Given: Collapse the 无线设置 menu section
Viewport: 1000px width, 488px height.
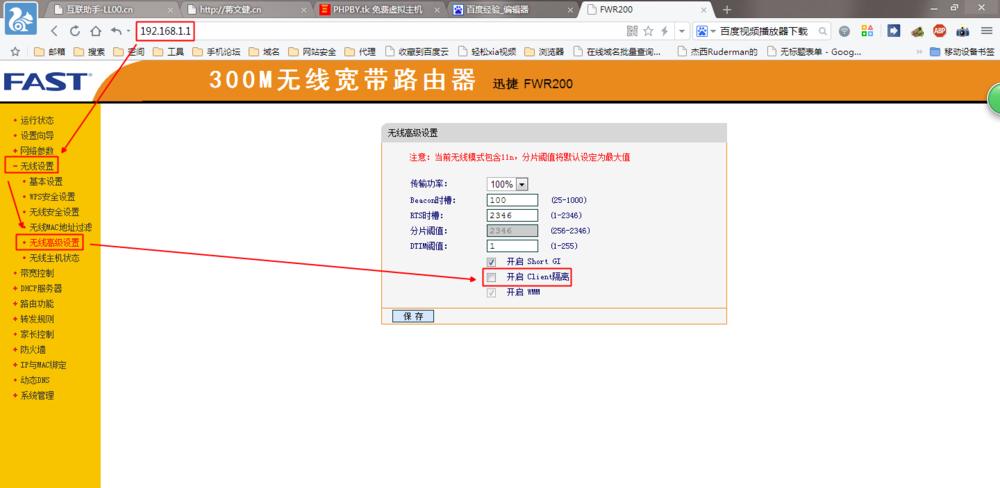Looking at the screenshot, I should click(x=36, y=166).
